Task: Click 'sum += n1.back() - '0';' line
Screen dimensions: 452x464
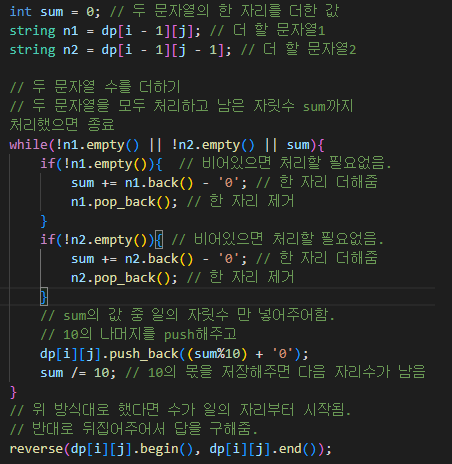Action: [x=159, y=183]
